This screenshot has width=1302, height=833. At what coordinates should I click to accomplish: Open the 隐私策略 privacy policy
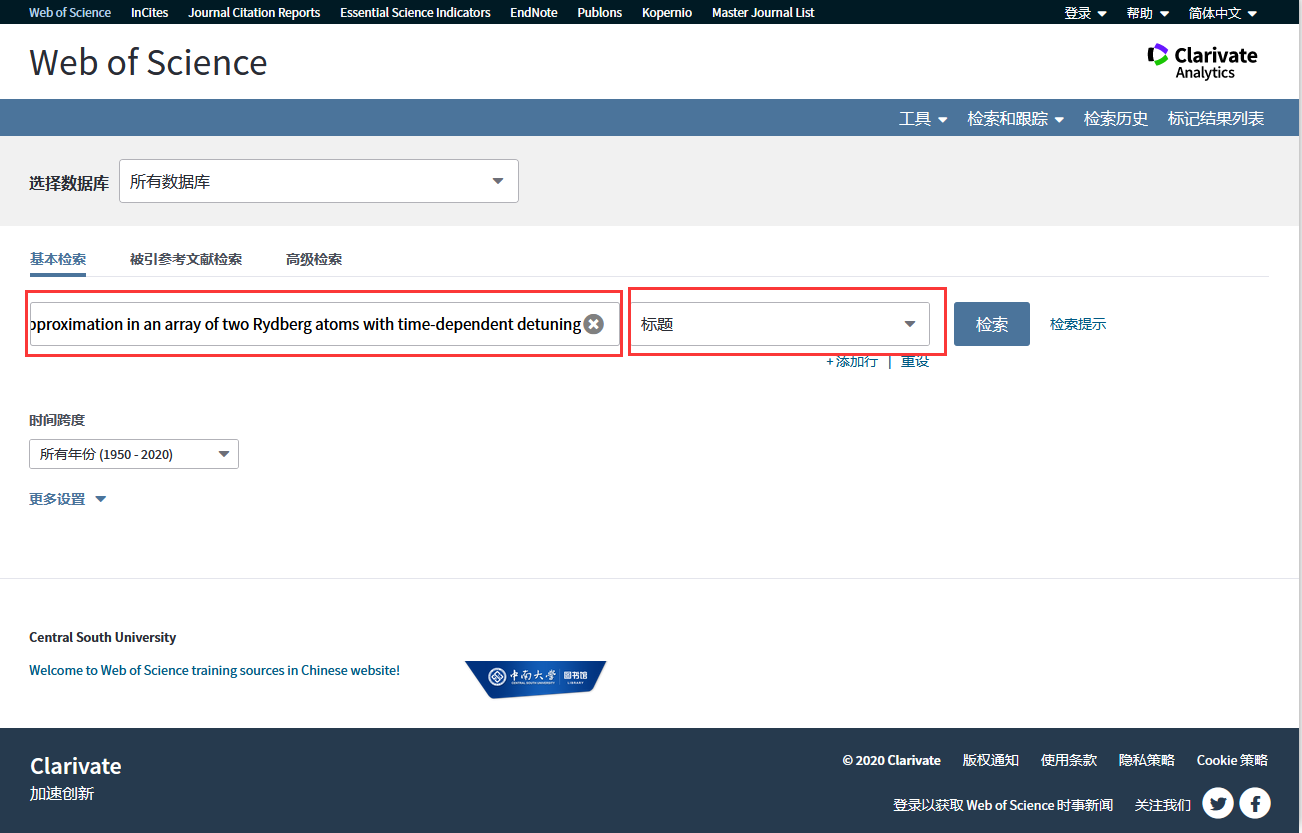pos(1147,760)
